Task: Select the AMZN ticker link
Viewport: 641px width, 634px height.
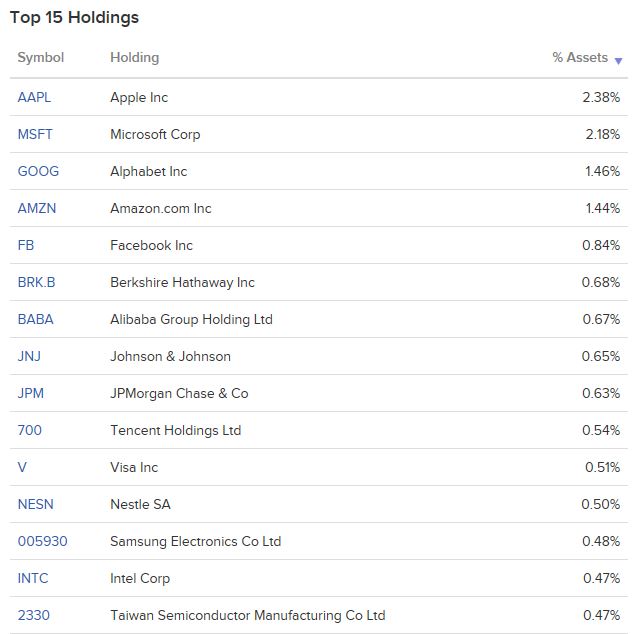Action: tap(37, 208)
